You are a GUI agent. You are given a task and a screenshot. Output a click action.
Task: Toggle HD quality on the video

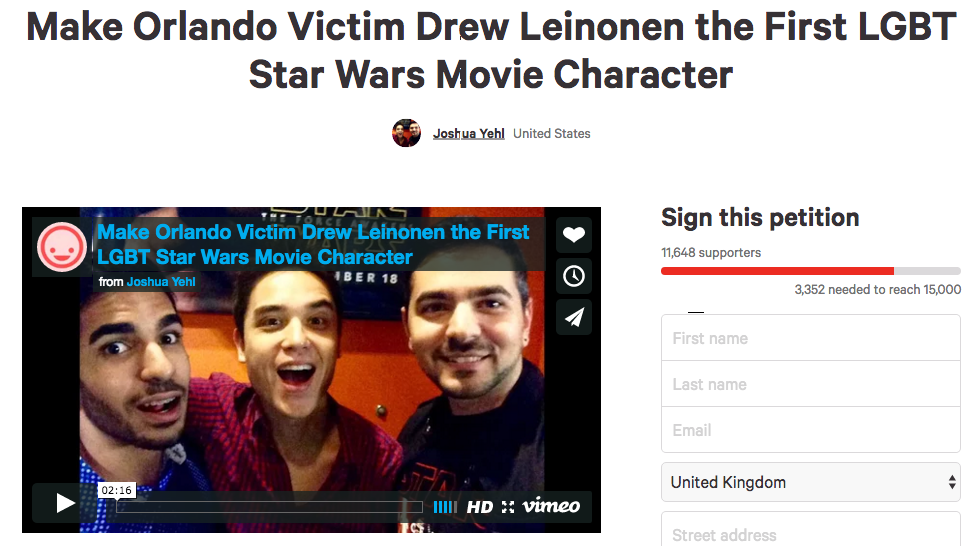pyautogui.click(x=479, y=507)
